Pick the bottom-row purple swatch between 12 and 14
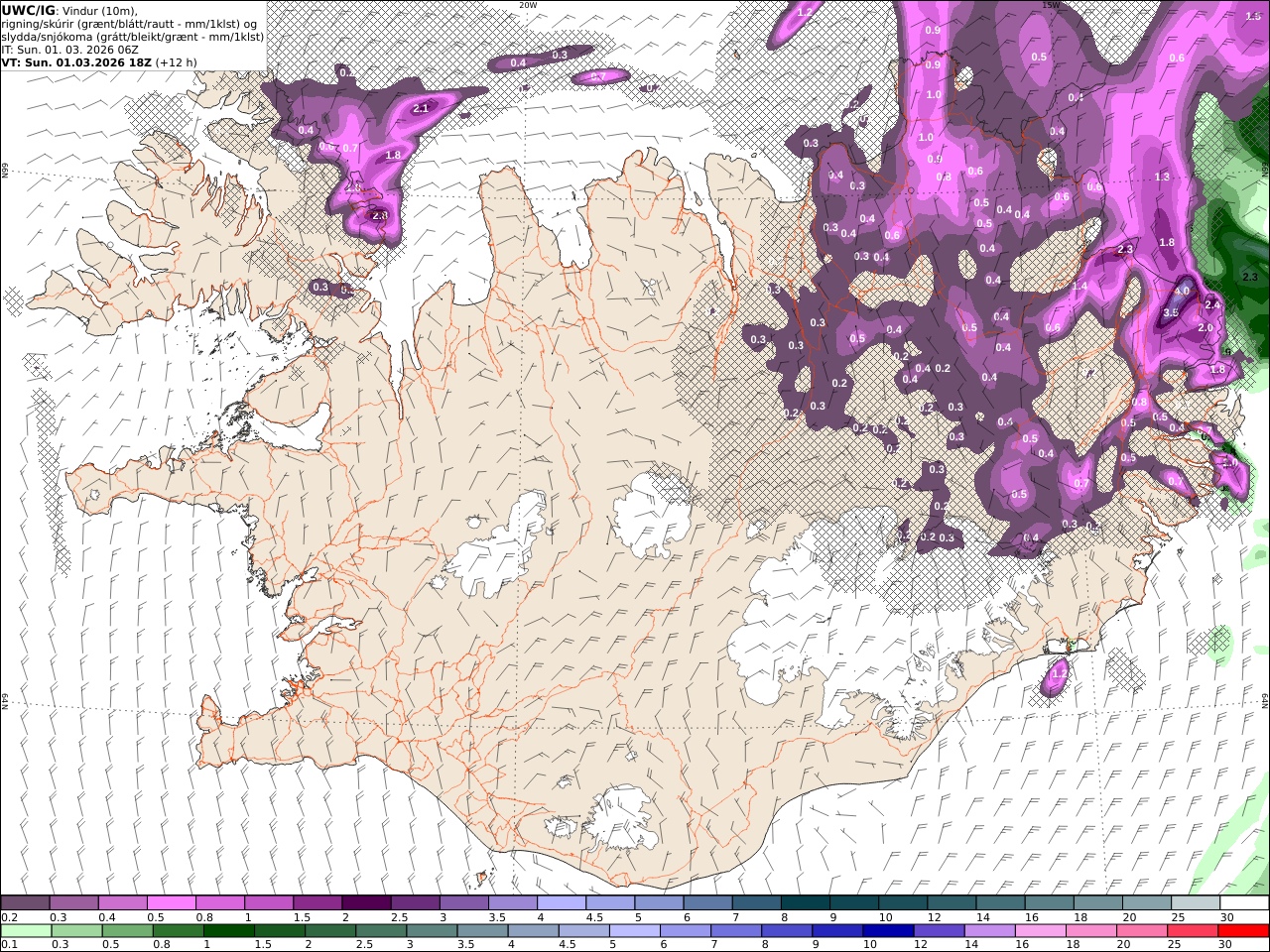The width and height of the screenshot is (1270, 952). [x=939, y=930]
